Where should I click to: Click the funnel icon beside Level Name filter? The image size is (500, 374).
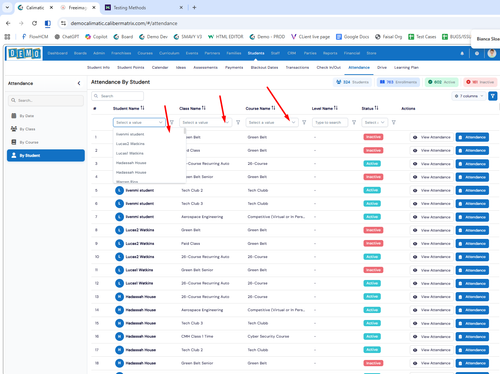pyautogui.click(x=354, y=122)
